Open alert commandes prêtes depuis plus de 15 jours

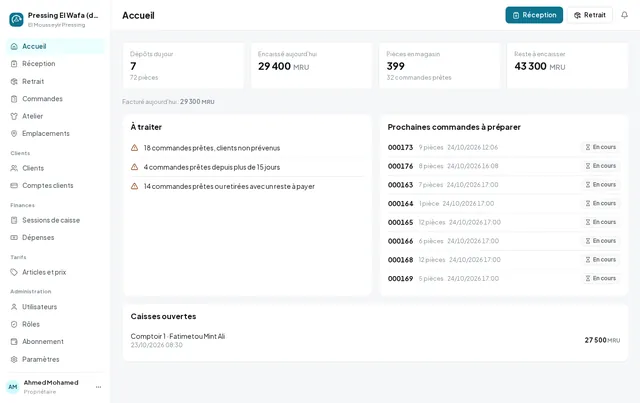(247, 167)
